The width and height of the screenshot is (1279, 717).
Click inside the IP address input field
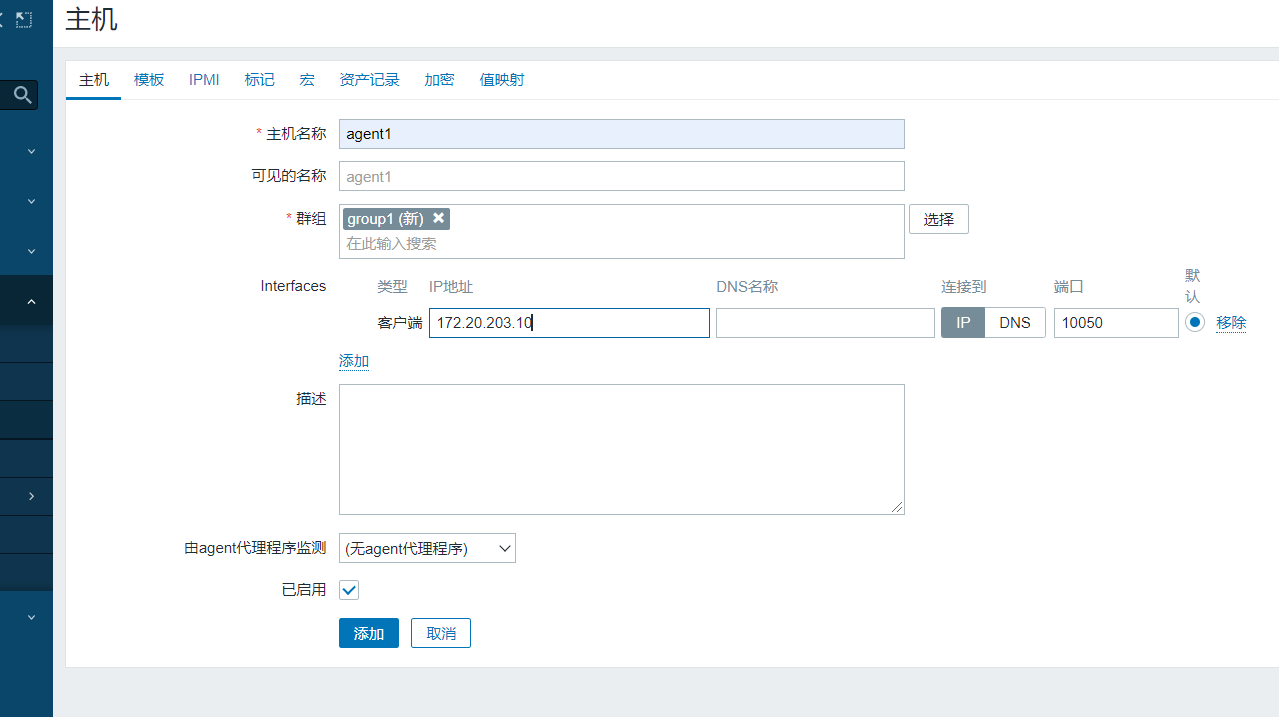(x=568, y=322)
